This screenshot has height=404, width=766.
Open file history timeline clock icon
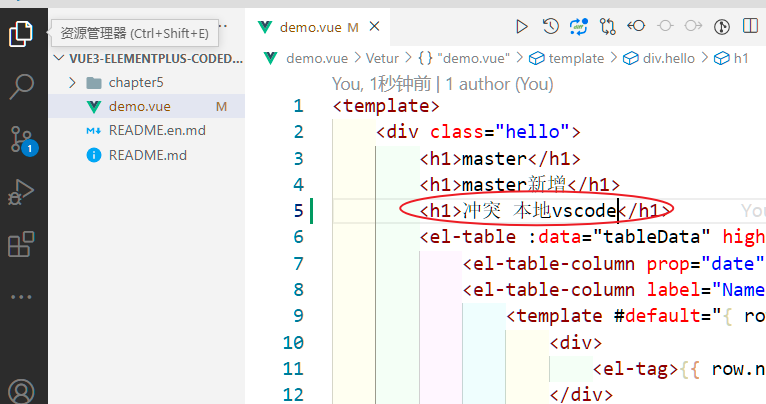tap(551, 26)
